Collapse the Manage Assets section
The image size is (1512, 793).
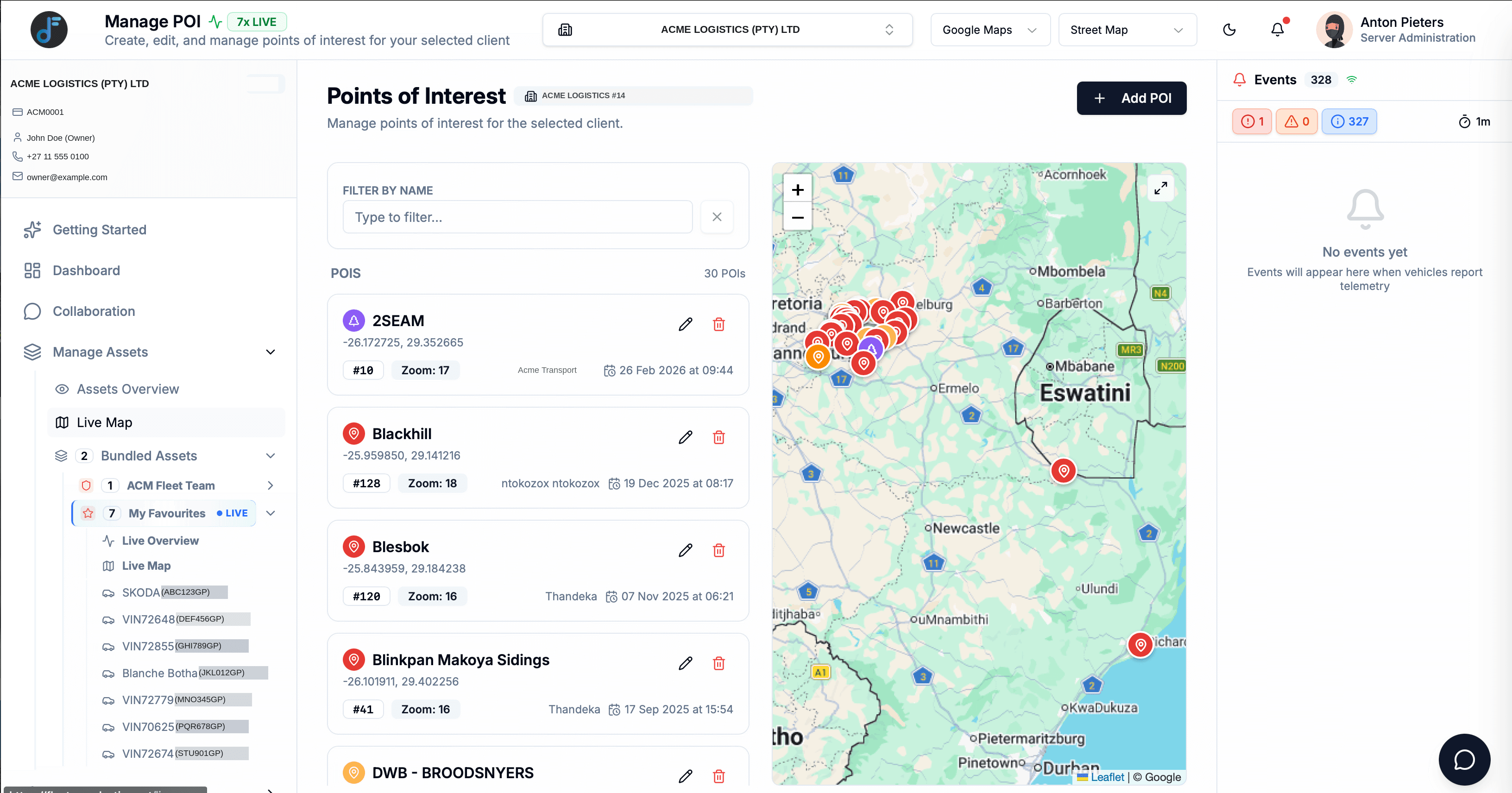[270, 352]
